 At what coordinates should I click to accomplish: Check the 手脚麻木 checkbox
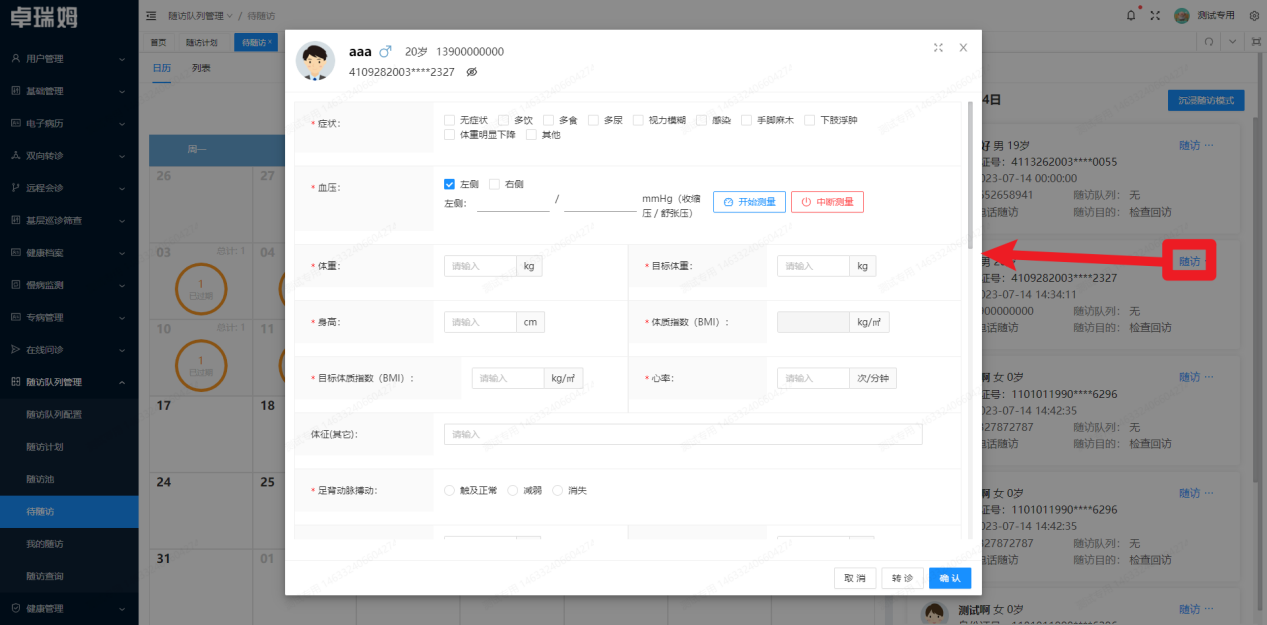[747, 120]
